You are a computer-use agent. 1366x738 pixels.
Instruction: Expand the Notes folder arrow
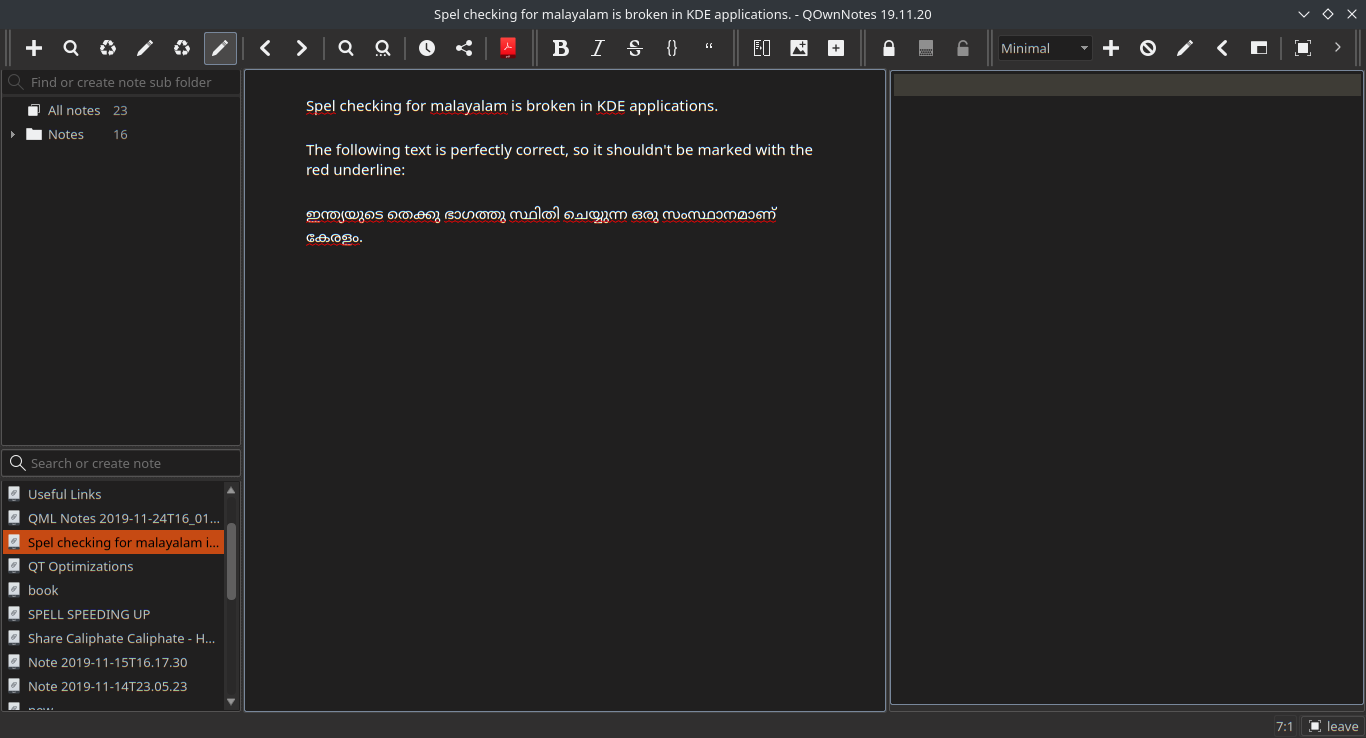pos(12,134)
